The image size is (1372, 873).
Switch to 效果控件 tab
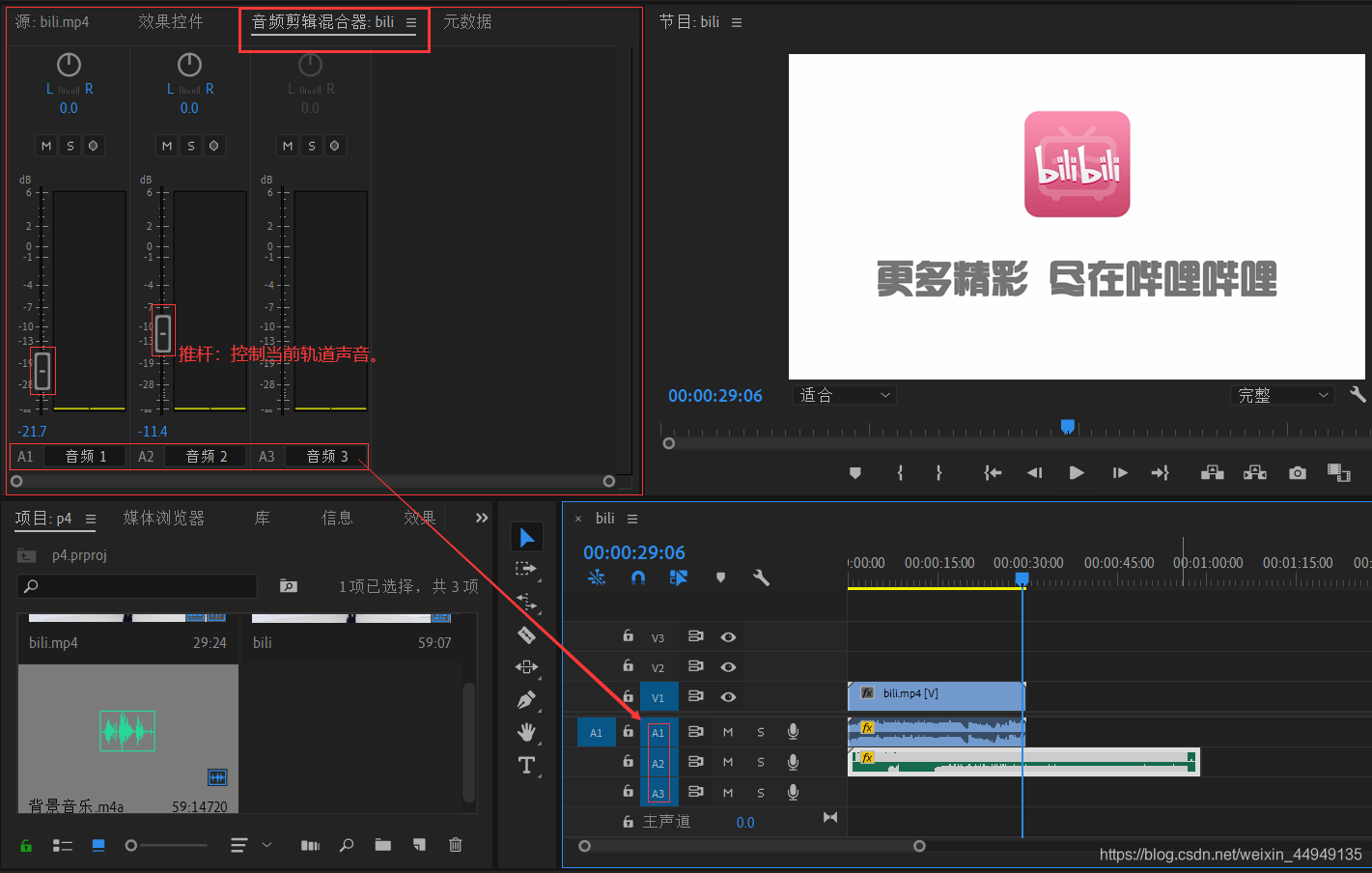pos(170,21)
